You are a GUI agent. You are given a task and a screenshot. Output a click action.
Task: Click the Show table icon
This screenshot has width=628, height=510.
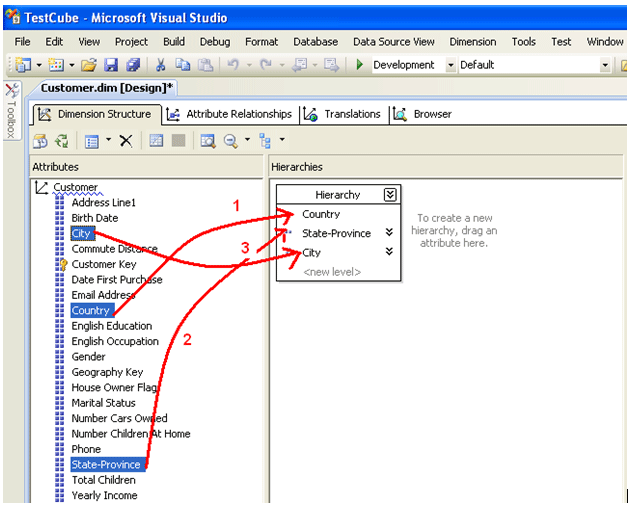coord(156,141)
